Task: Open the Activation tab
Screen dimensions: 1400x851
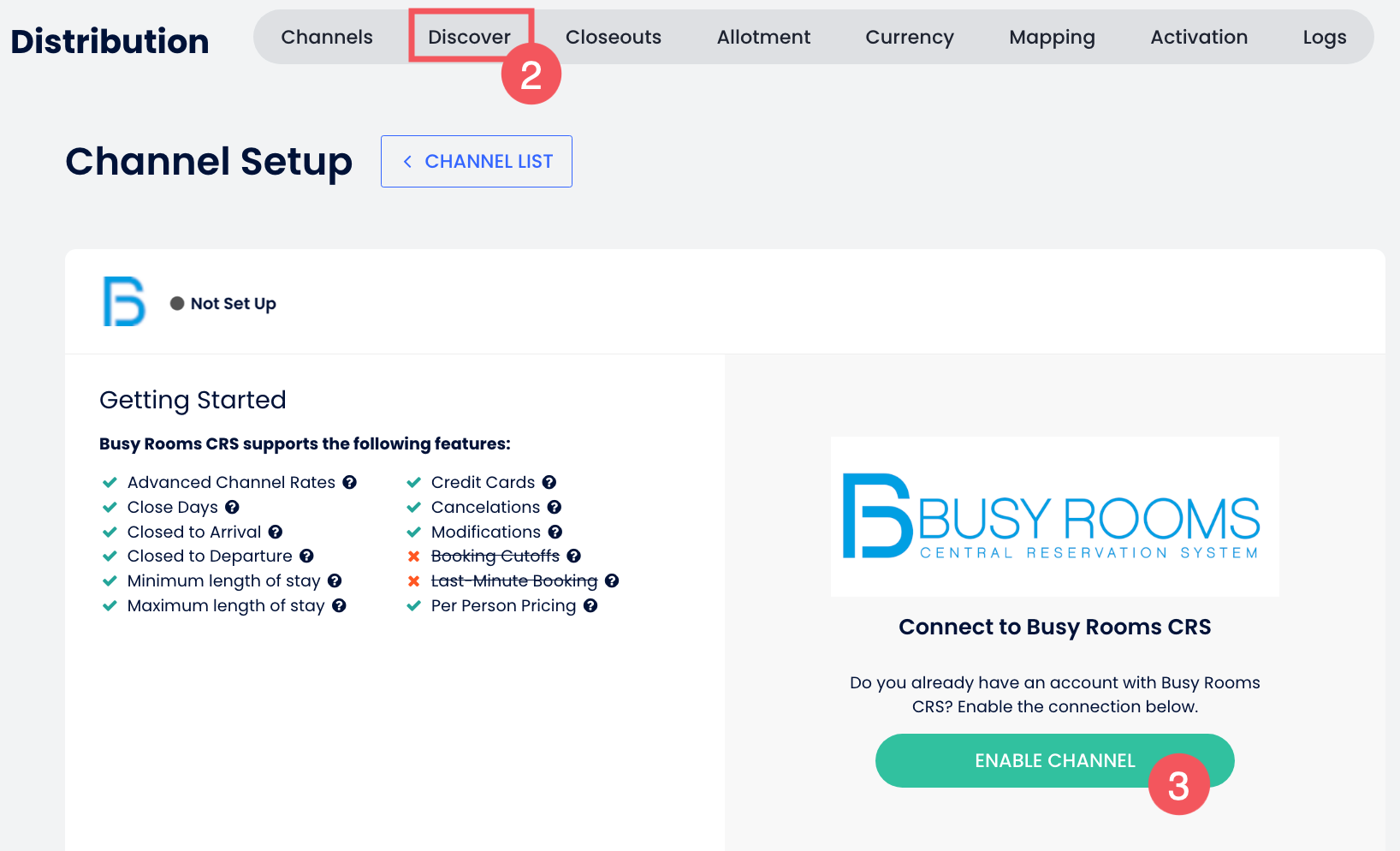Action: [1199, 37]
